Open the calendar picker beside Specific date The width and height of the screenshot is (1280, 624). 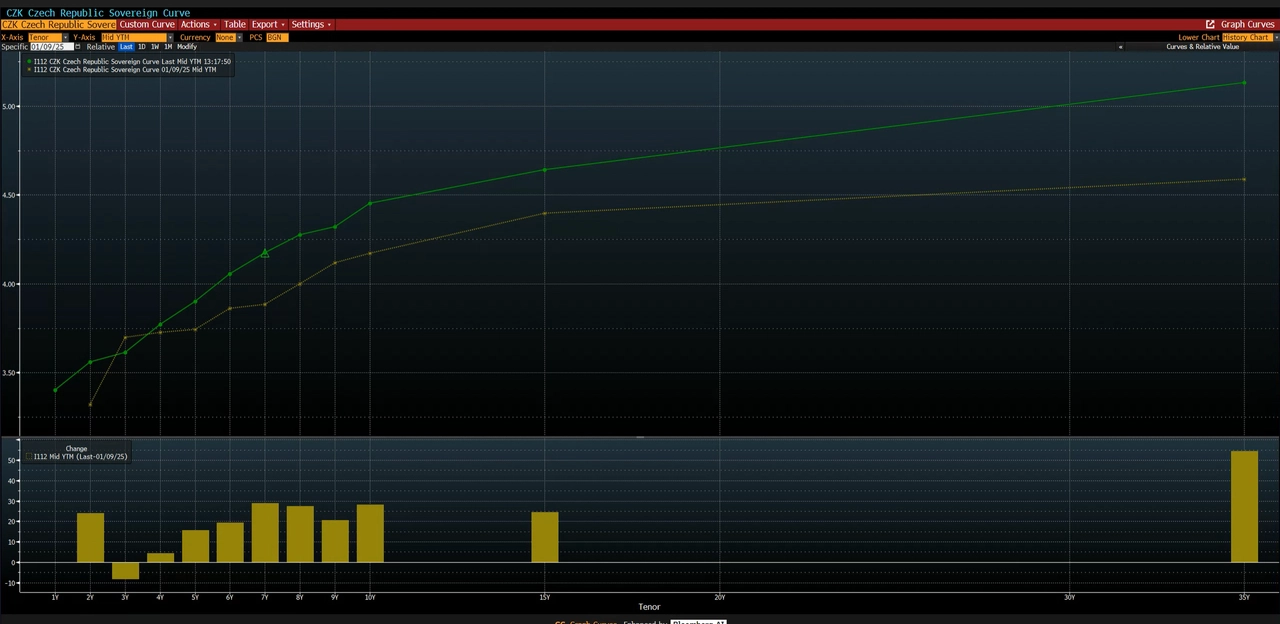click(78, 47)
